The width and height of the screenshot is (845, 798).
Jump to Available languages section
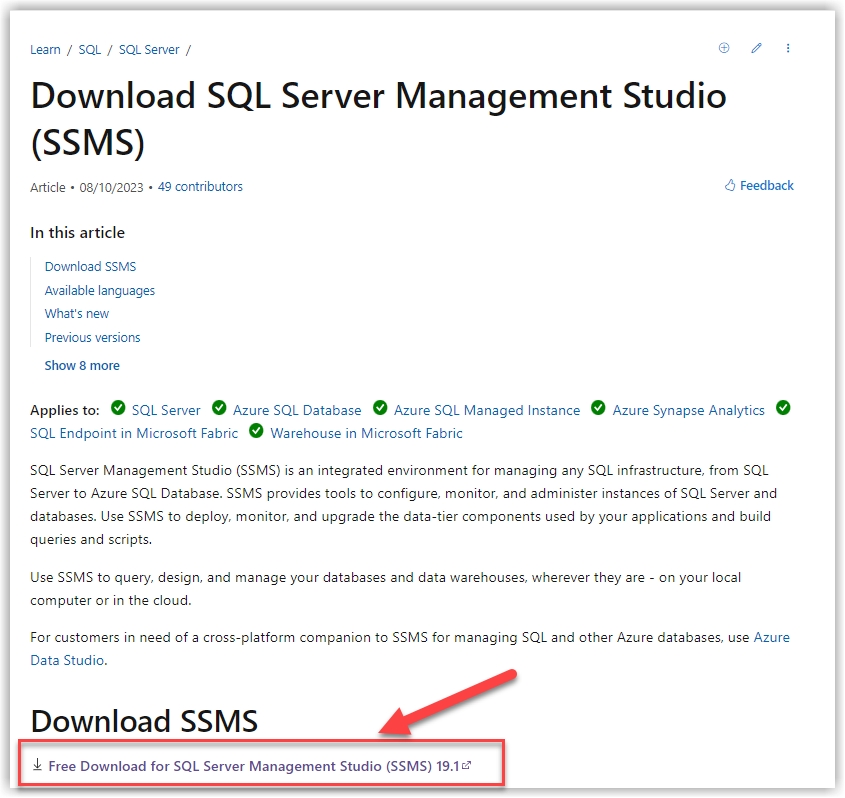coord(100,290)
